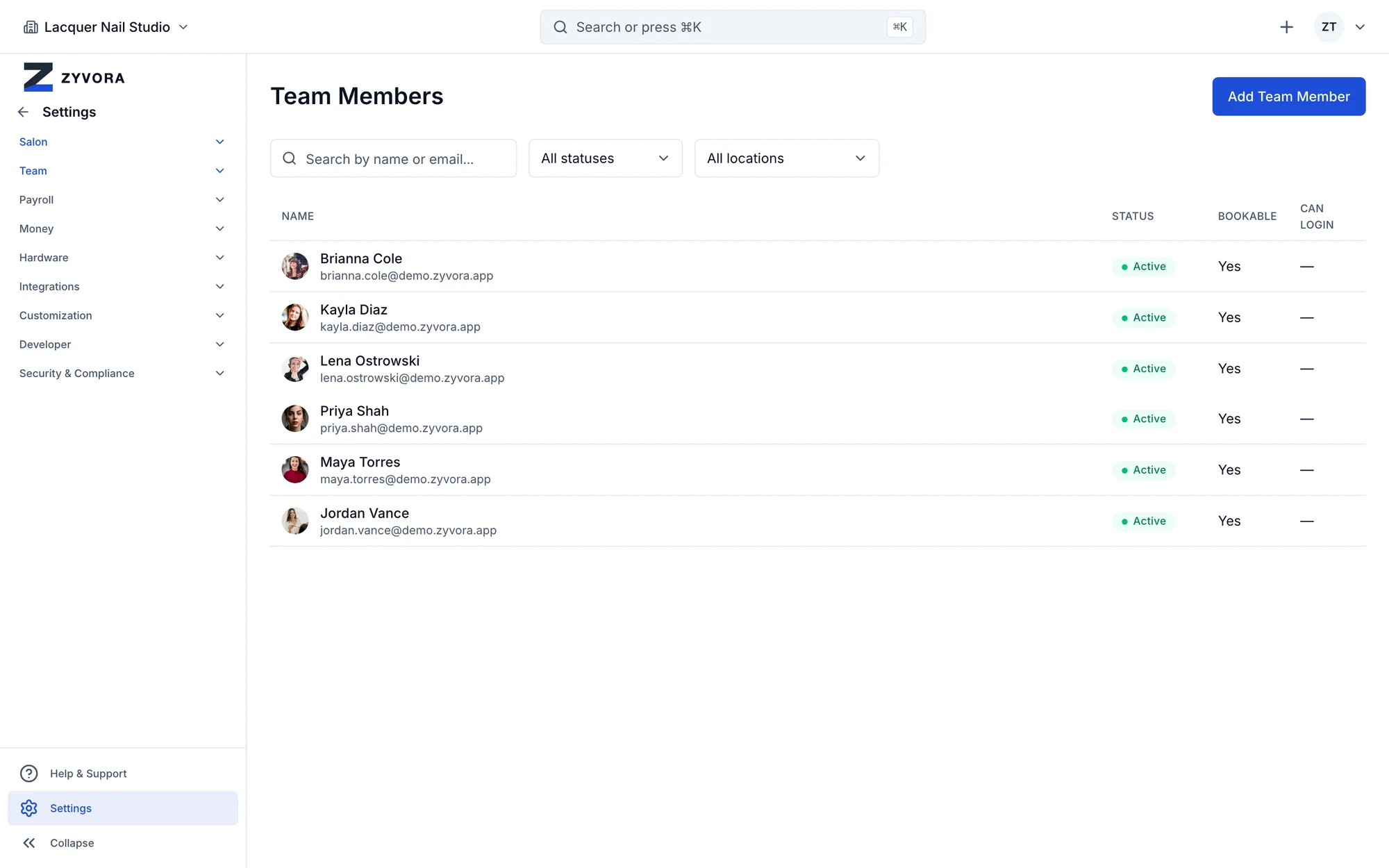Click Priya Shah's avatar
Screen dimensions: 1389x868
295,419
